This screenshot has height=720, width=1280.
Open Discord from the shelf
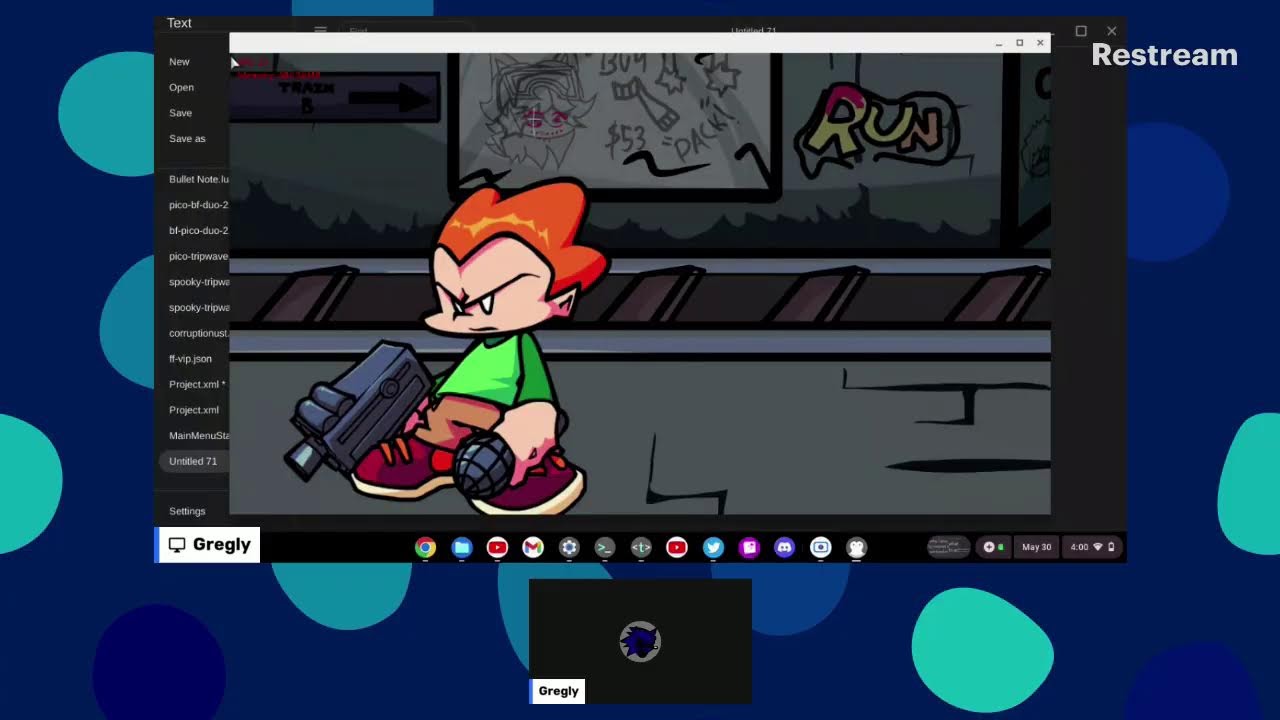click(785, 547)
